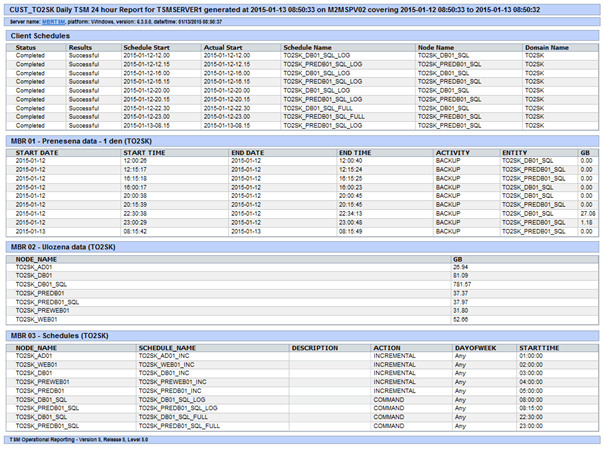Click the 781.57 GB value cell
The height and width of the screenshot is (451, 605).
point(461,284)
